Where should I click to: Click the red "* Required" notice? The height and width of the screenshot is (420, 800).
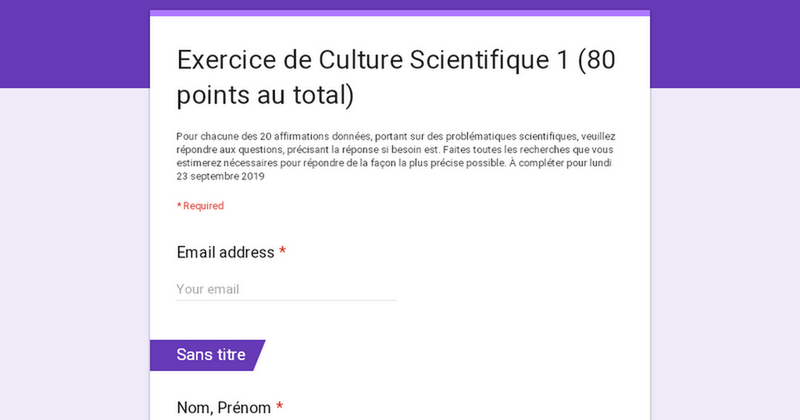[x=200, y=206]
